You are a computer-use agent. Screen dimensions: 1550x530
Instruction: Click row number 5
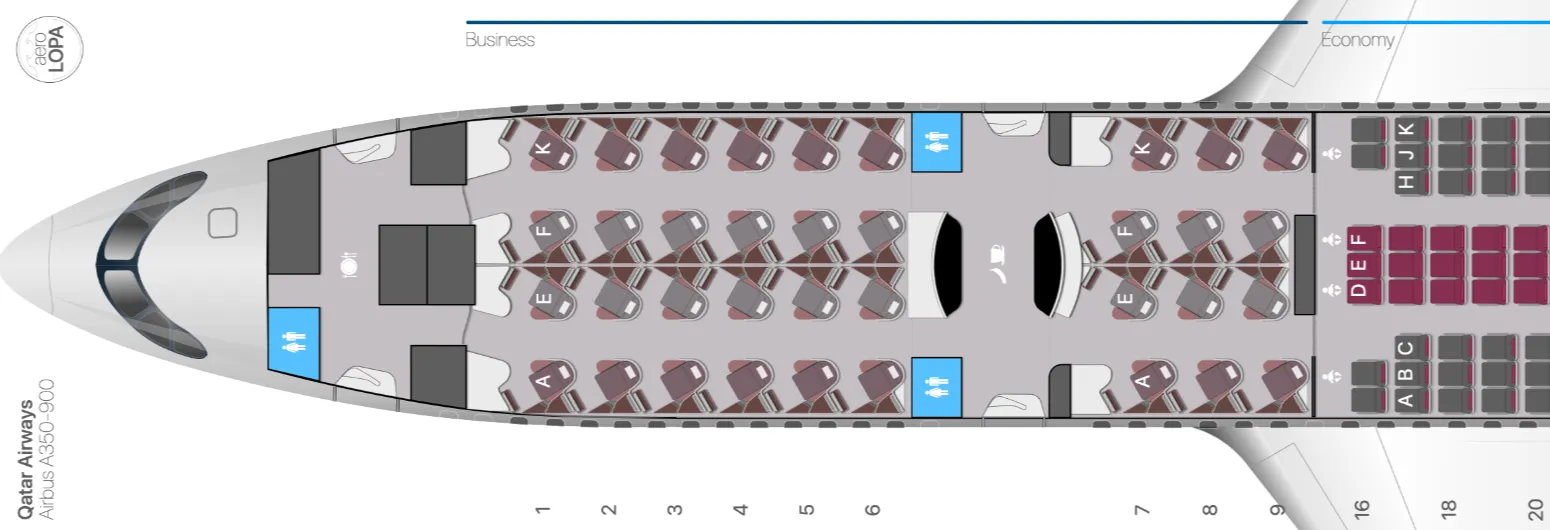[807, 509]
